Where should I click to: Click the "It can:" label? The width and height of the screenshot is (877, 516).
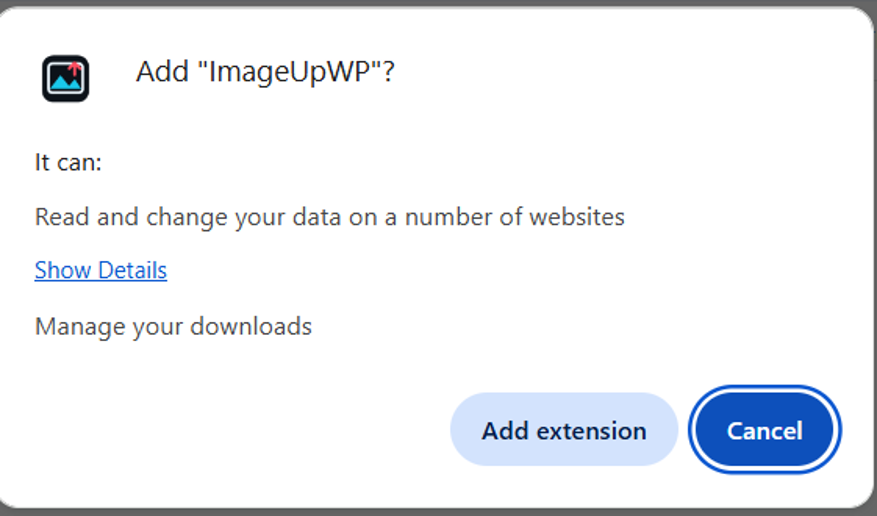point(68,163)
